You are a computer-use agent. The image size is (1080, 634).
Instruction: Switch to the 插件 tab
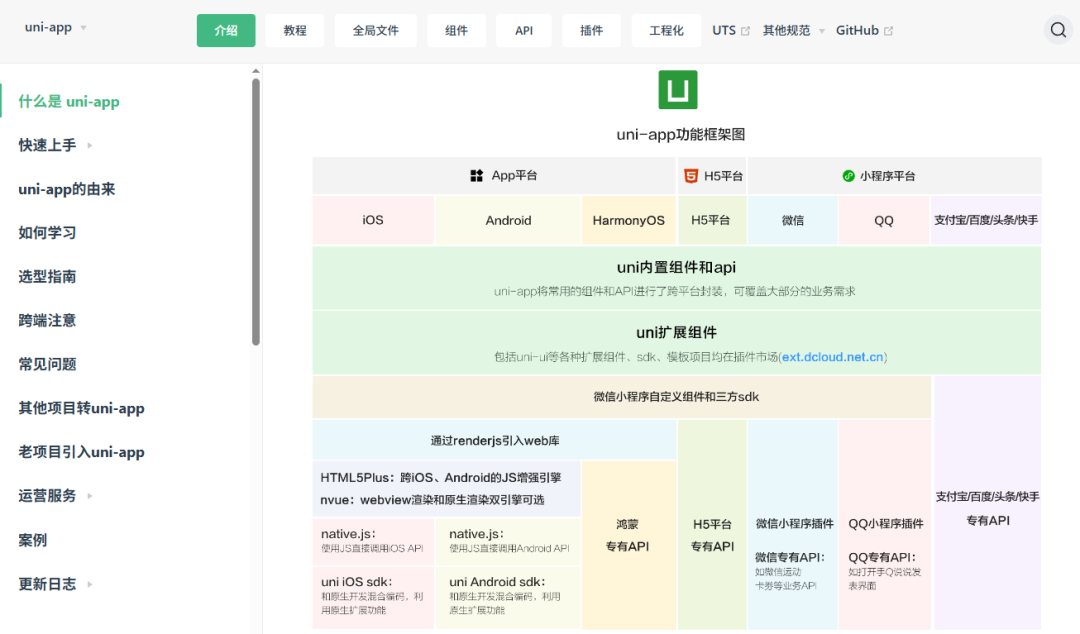[591, 30]
